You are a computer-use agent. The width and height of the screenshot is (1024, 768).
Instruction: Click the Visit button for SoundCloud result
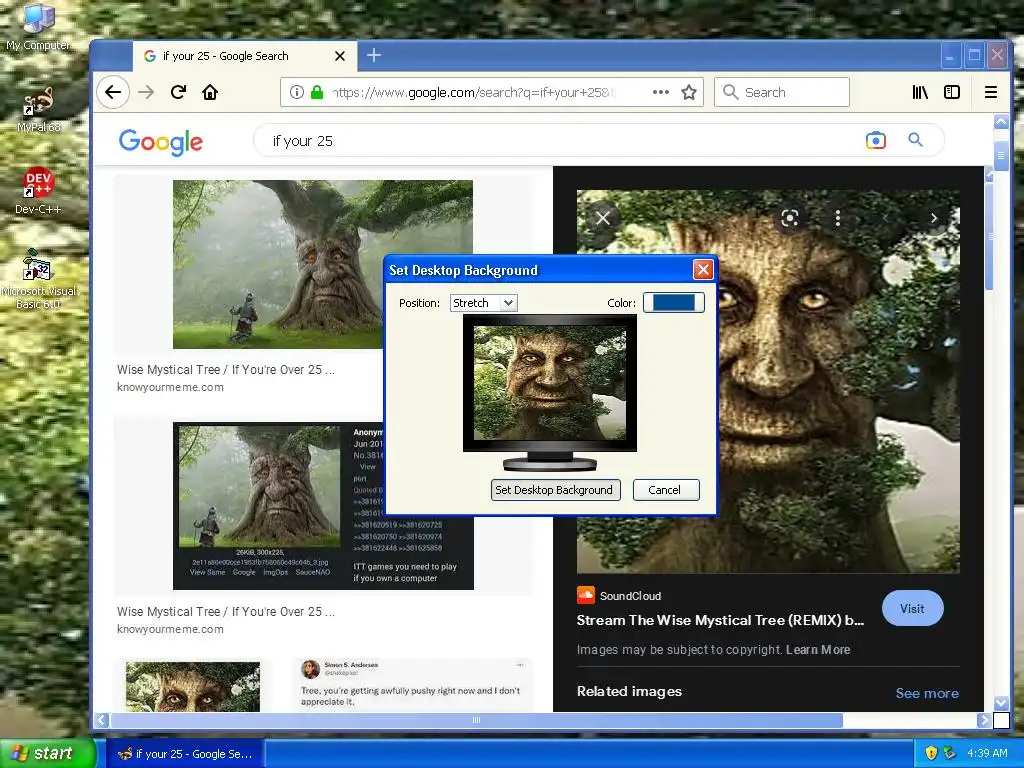click(x=912, y=609)
